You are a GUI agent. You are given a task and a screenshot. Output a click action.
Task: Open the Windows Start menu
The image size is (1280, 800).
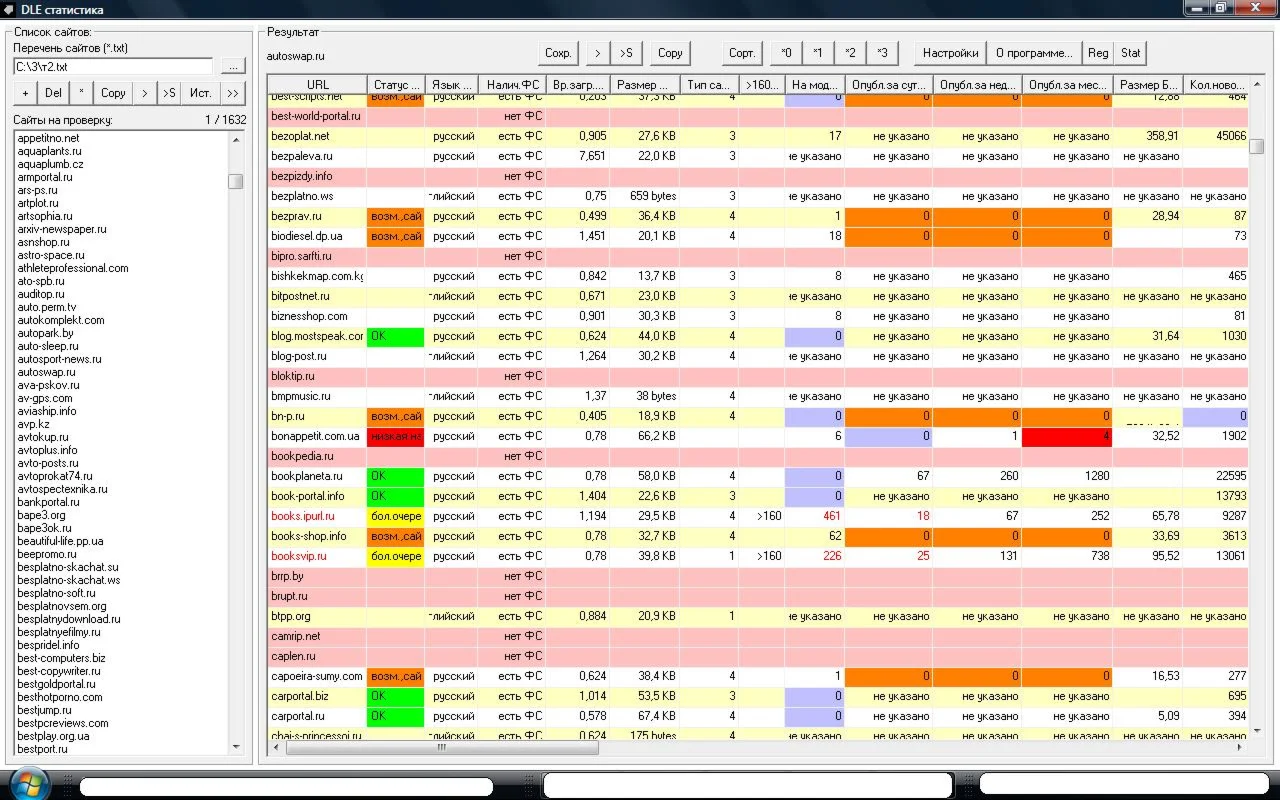pos(27,783)
